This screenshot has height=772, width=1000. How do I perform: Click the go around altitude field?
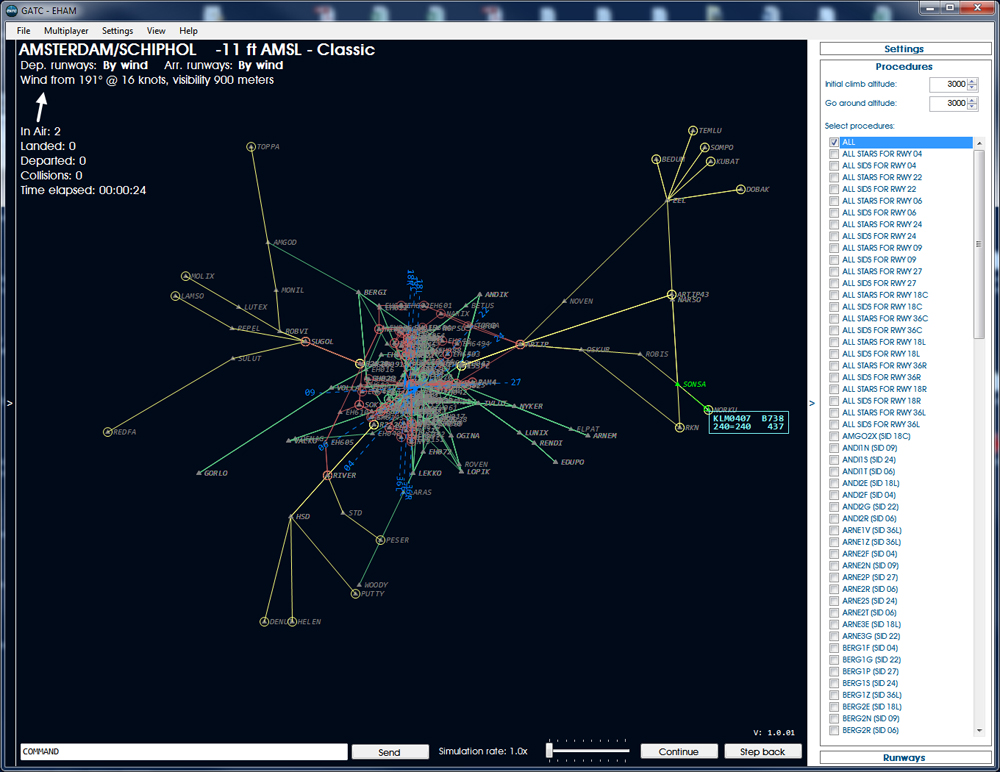(x=948, y=103)
